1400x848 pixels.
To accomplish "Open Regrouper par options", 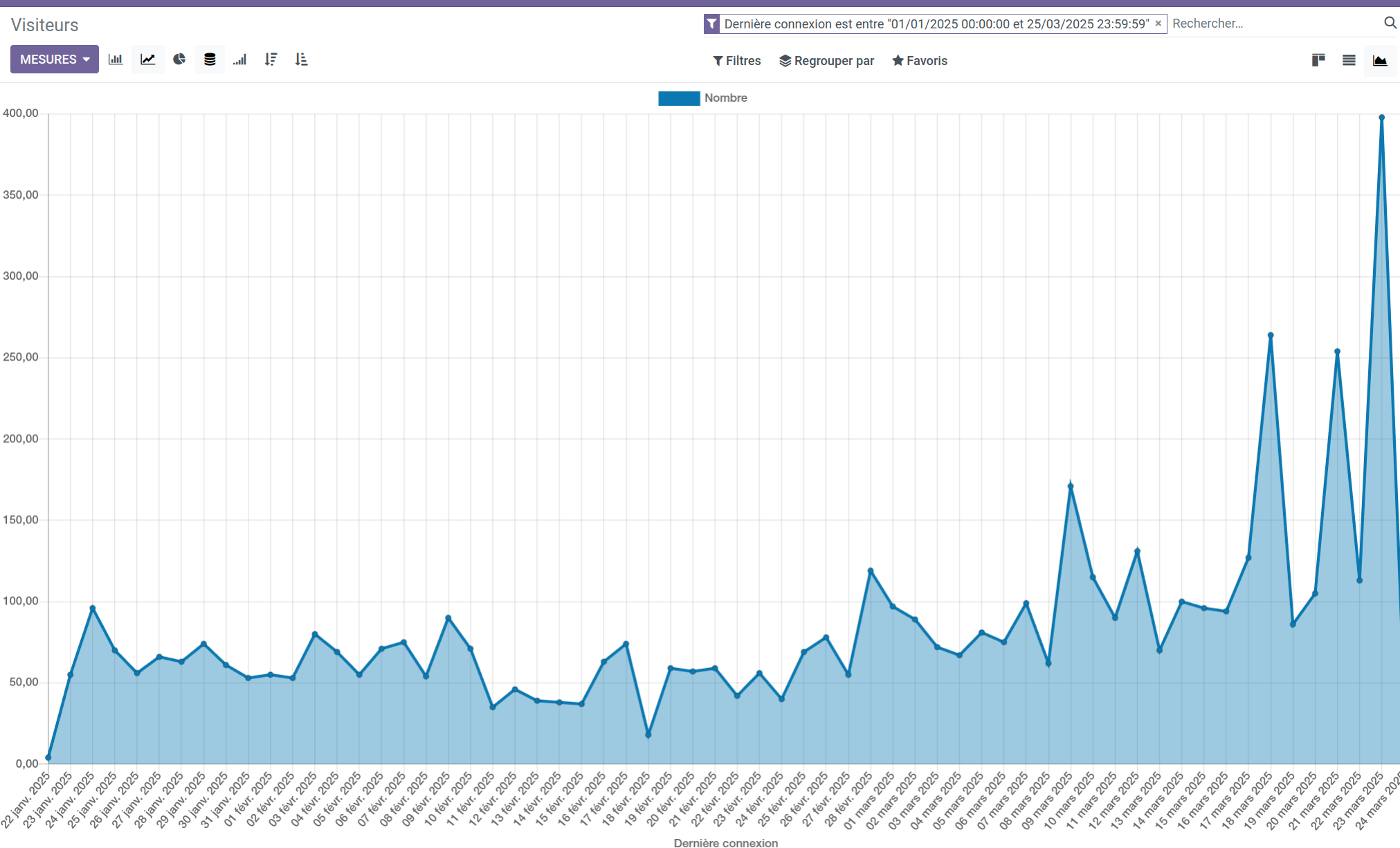I will point(827,61).
